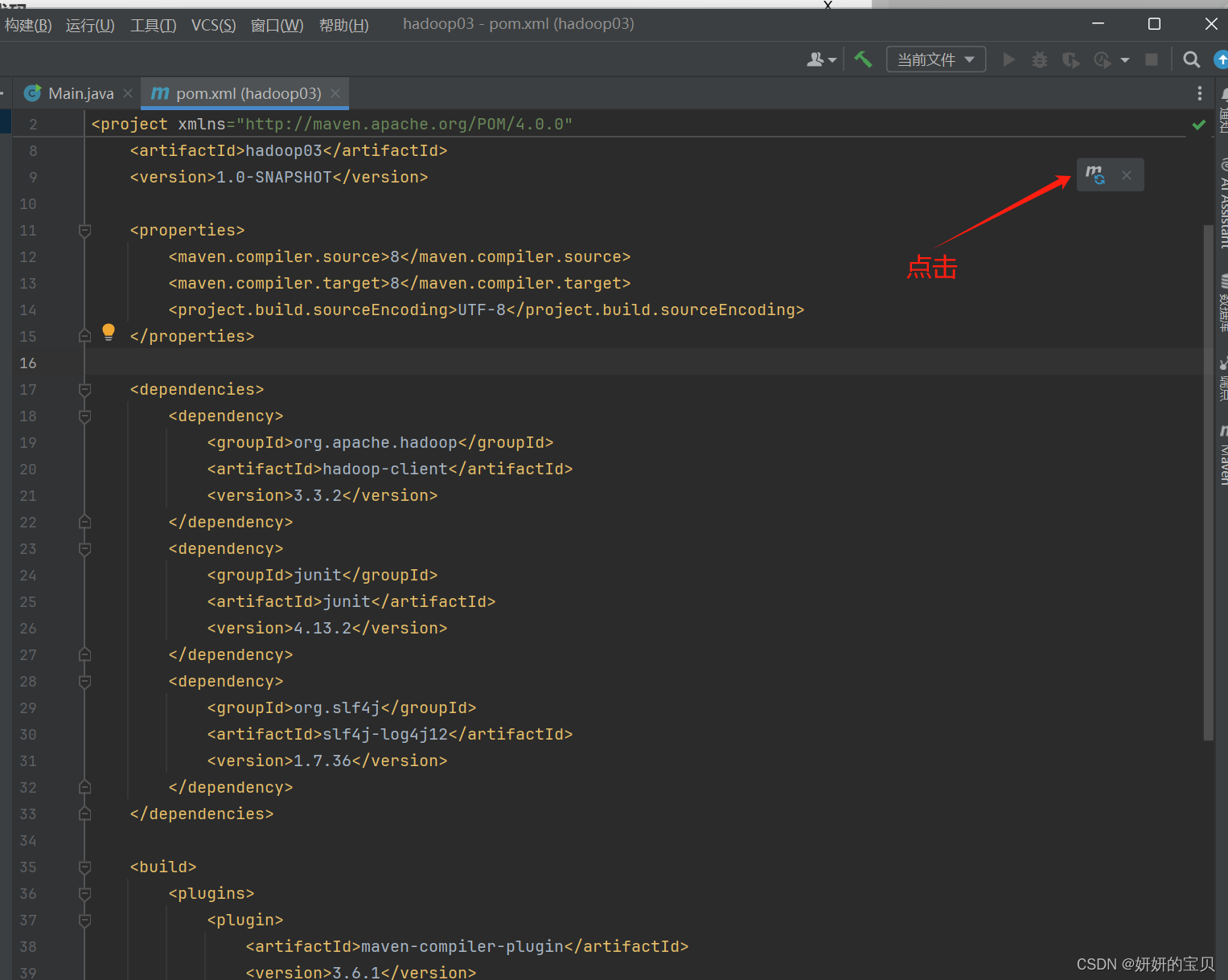Click the Run with Coverage icon

click(x=1070, y=59)
